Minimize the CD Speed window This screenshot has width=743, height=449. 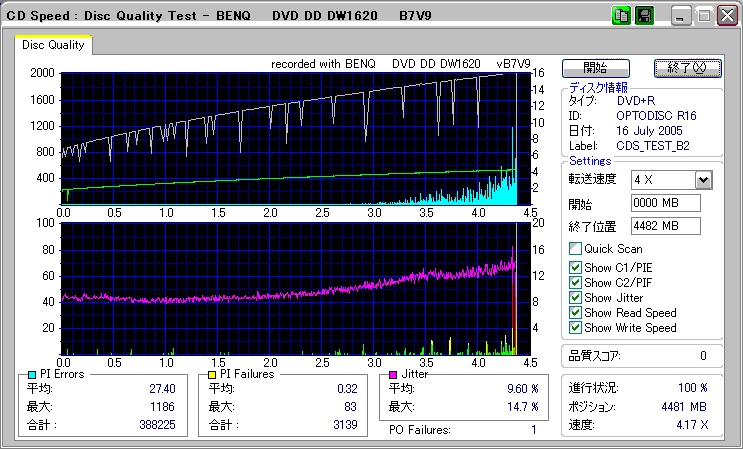[x=680, y=16]
